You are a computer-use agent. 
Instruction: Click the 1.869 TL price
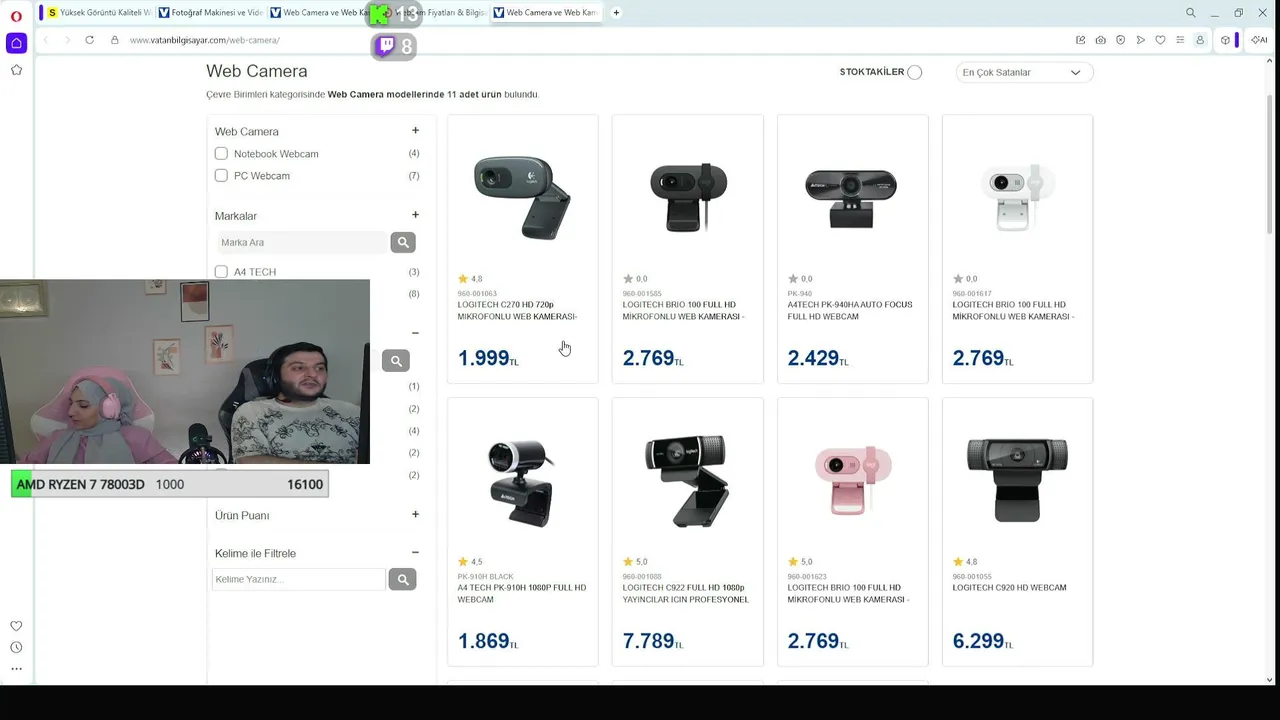pyautogui.click(x=488, y=641)
